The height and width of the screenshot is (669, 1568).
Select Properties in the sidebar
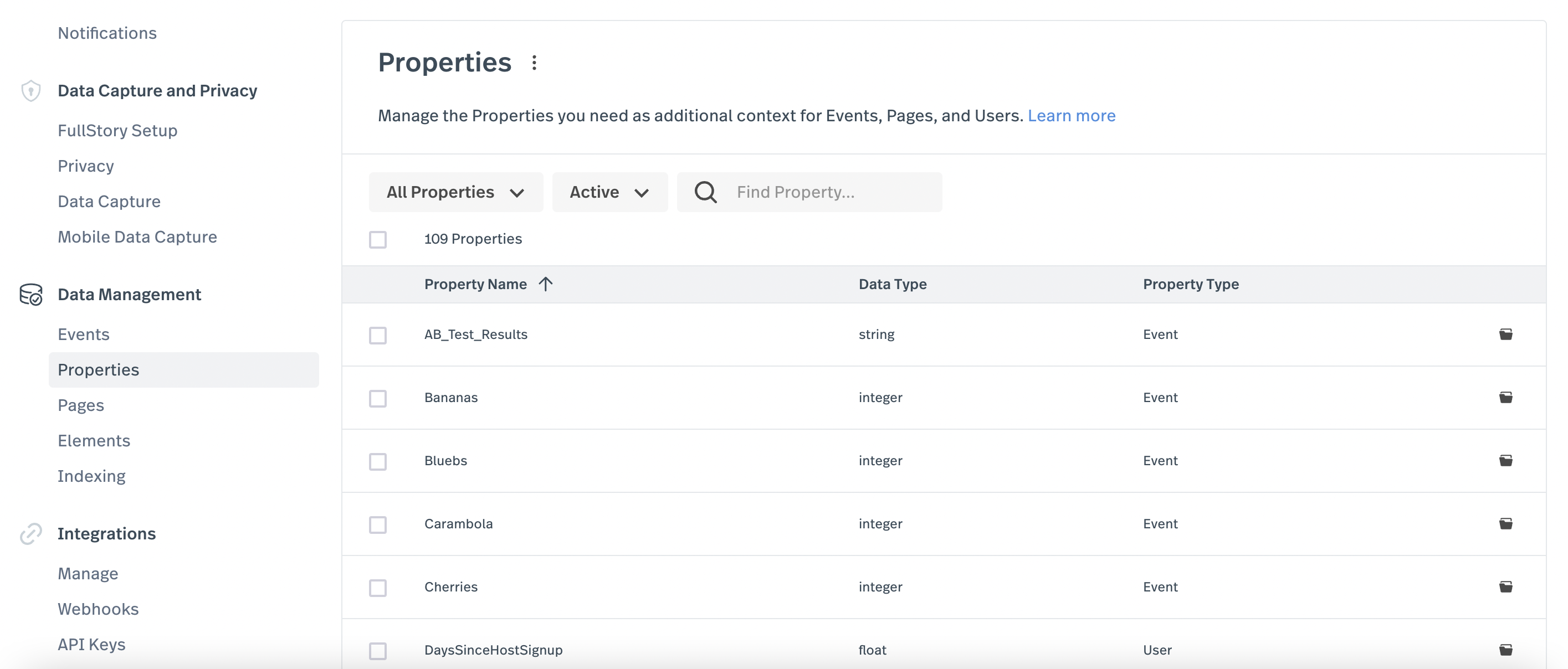click(x=183, y=370)
